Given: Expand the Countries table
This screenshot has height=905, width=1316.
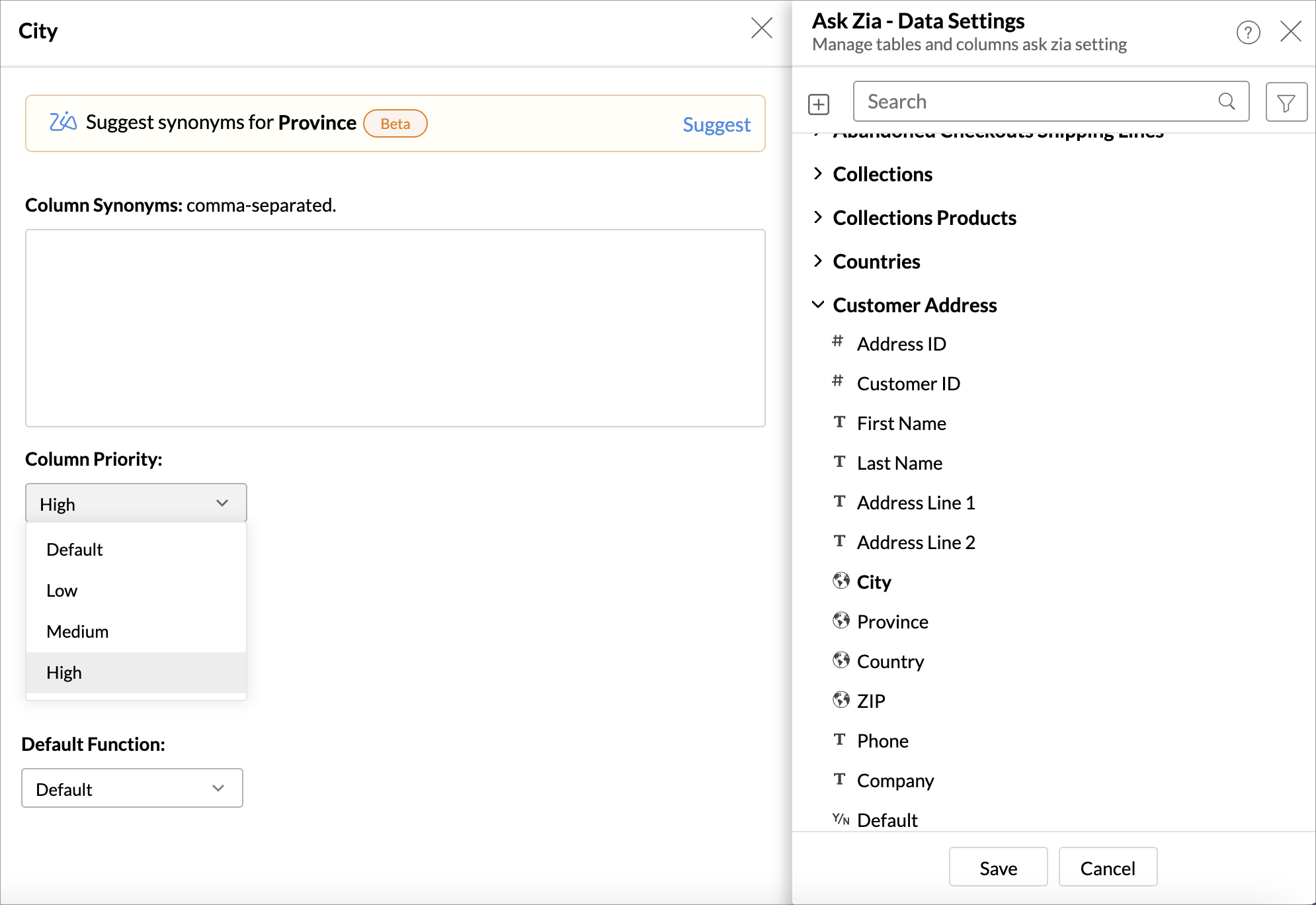Looking at the screenshot, I should pos(818,261).
